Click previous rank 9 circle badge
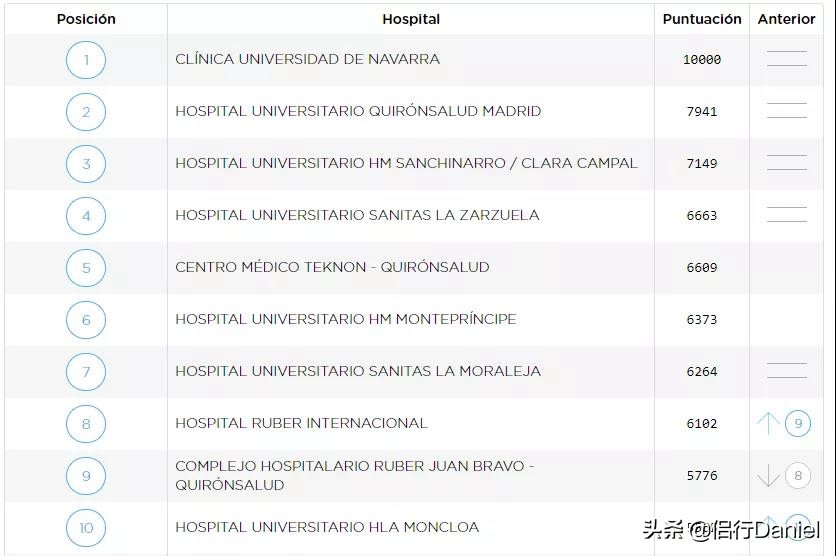 coord(798,424)
